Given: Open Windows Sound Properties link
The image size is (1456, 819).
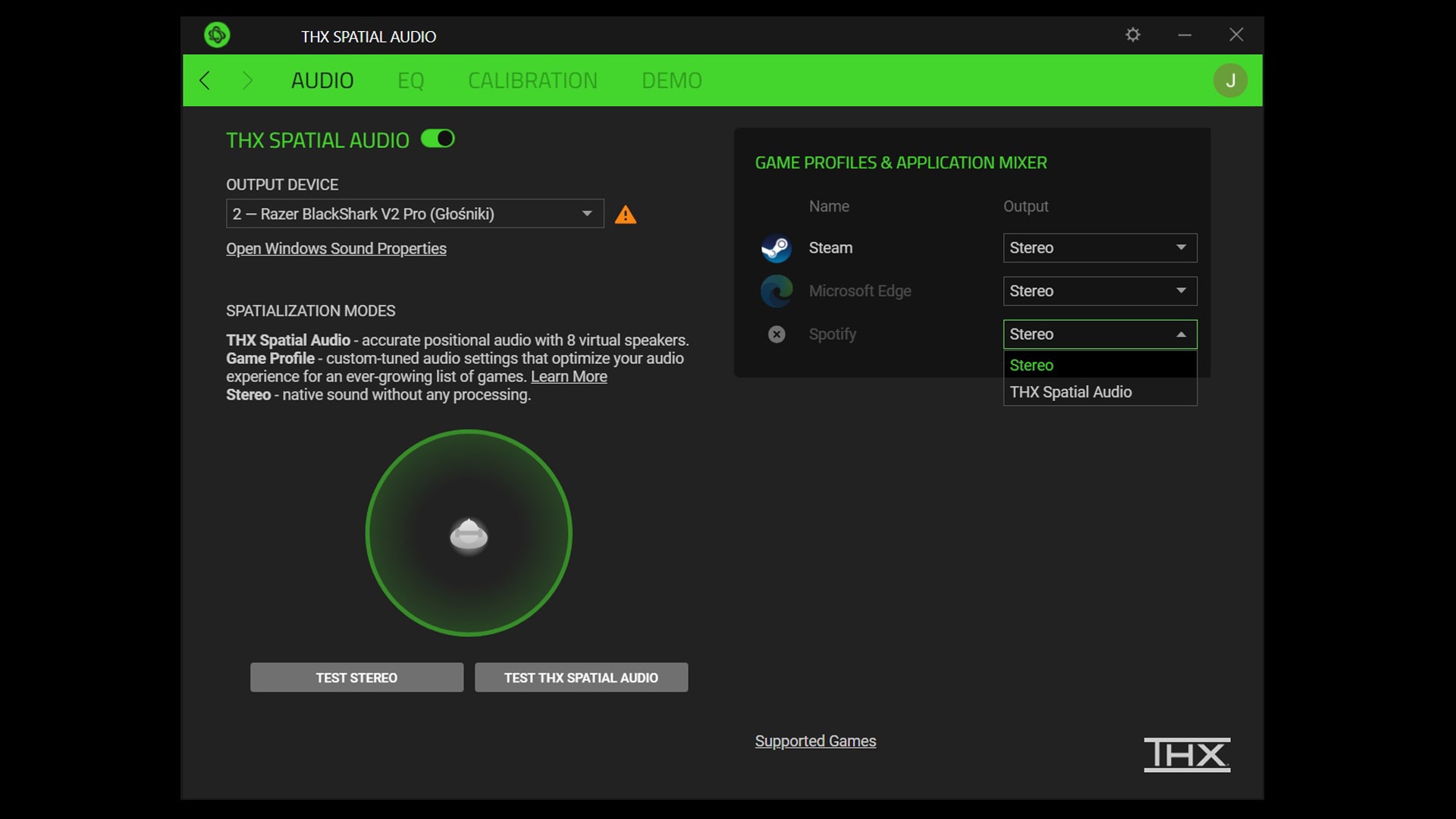Looking at the screenshot, I should click(336, 249).
